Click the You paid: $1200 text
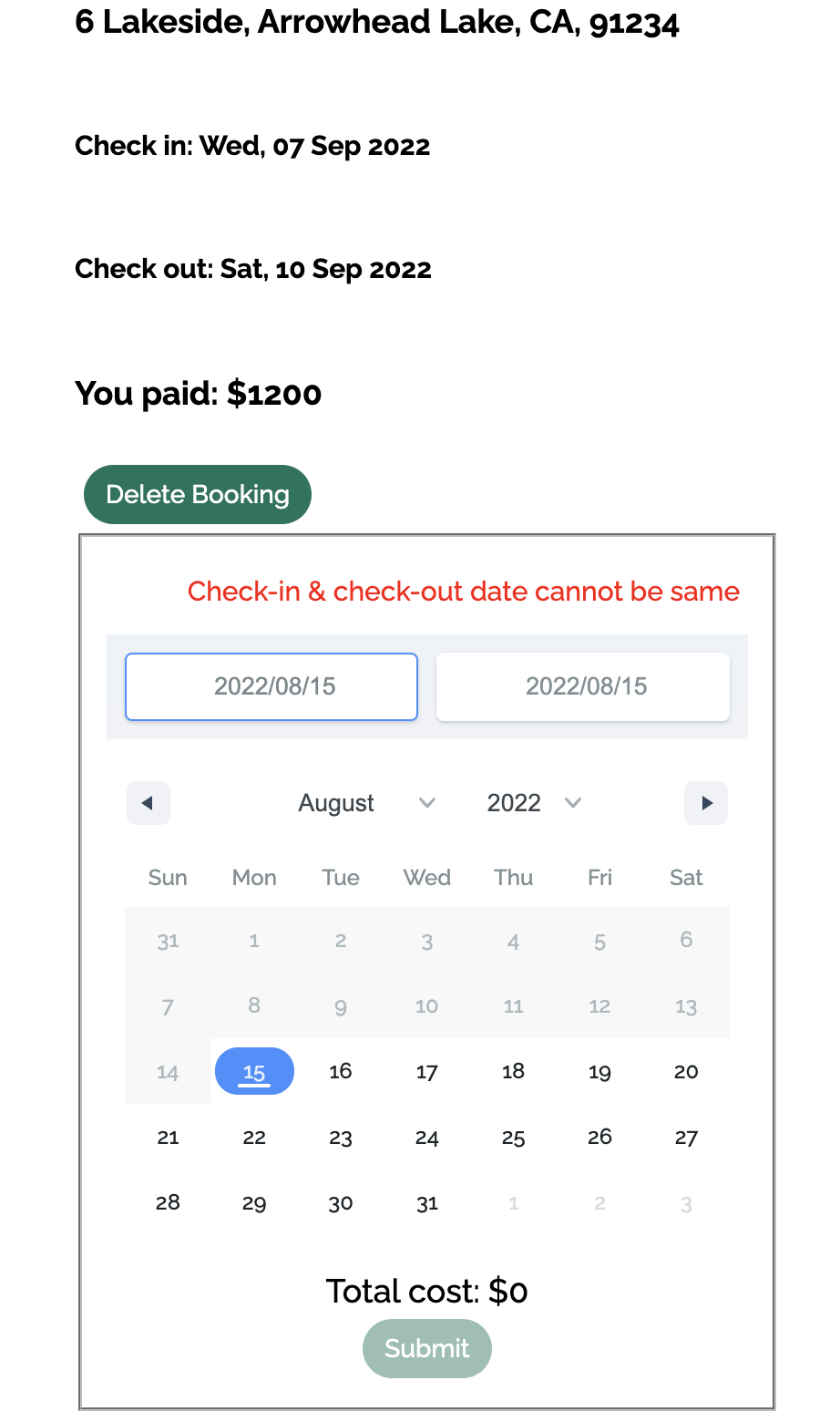Viewport: 840px width, 1422px height. 198,394
